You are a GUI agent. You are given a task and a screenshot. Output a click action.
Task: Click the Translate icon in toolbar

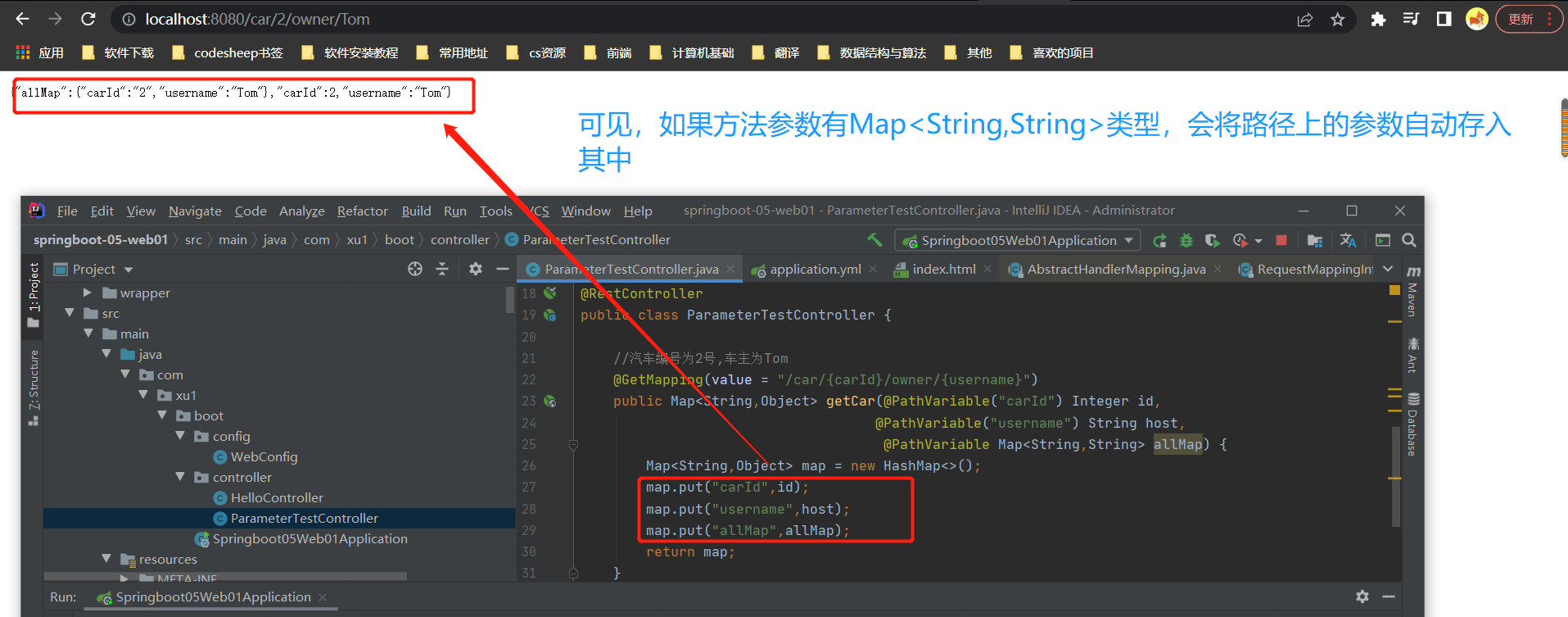point(1349,240)
